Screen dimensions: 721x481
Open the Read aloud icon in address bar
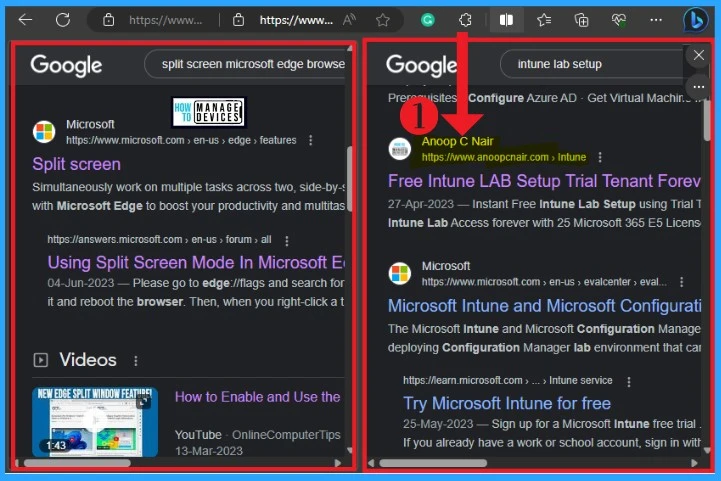click(349, 20)
